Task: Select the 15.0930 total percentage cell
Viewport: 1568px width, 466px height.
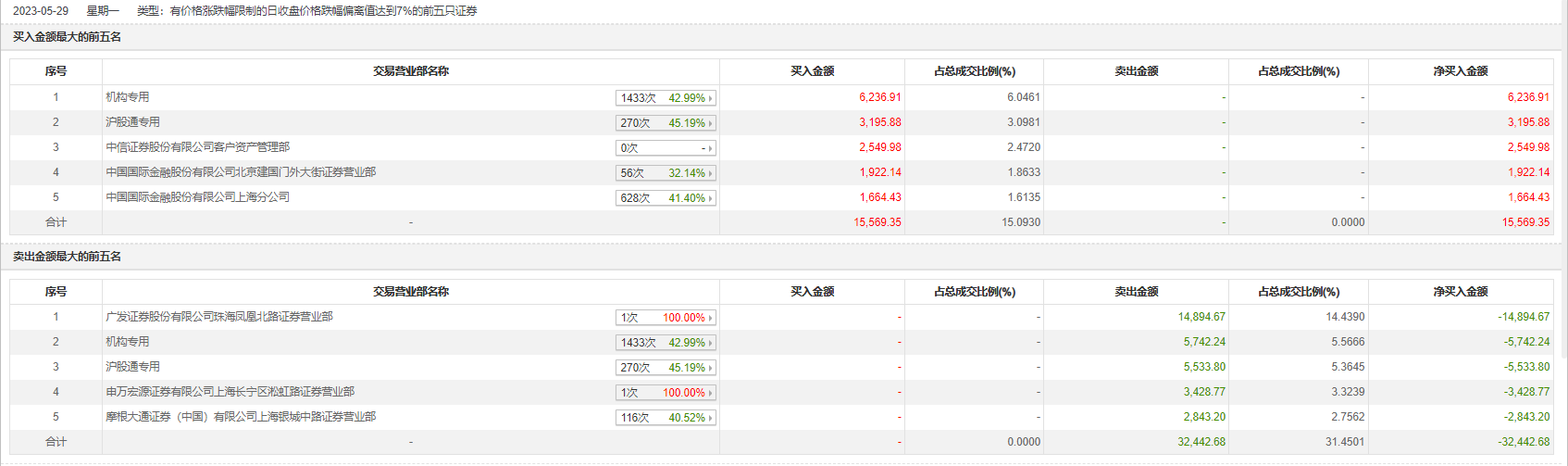Action: point(1021,222)
